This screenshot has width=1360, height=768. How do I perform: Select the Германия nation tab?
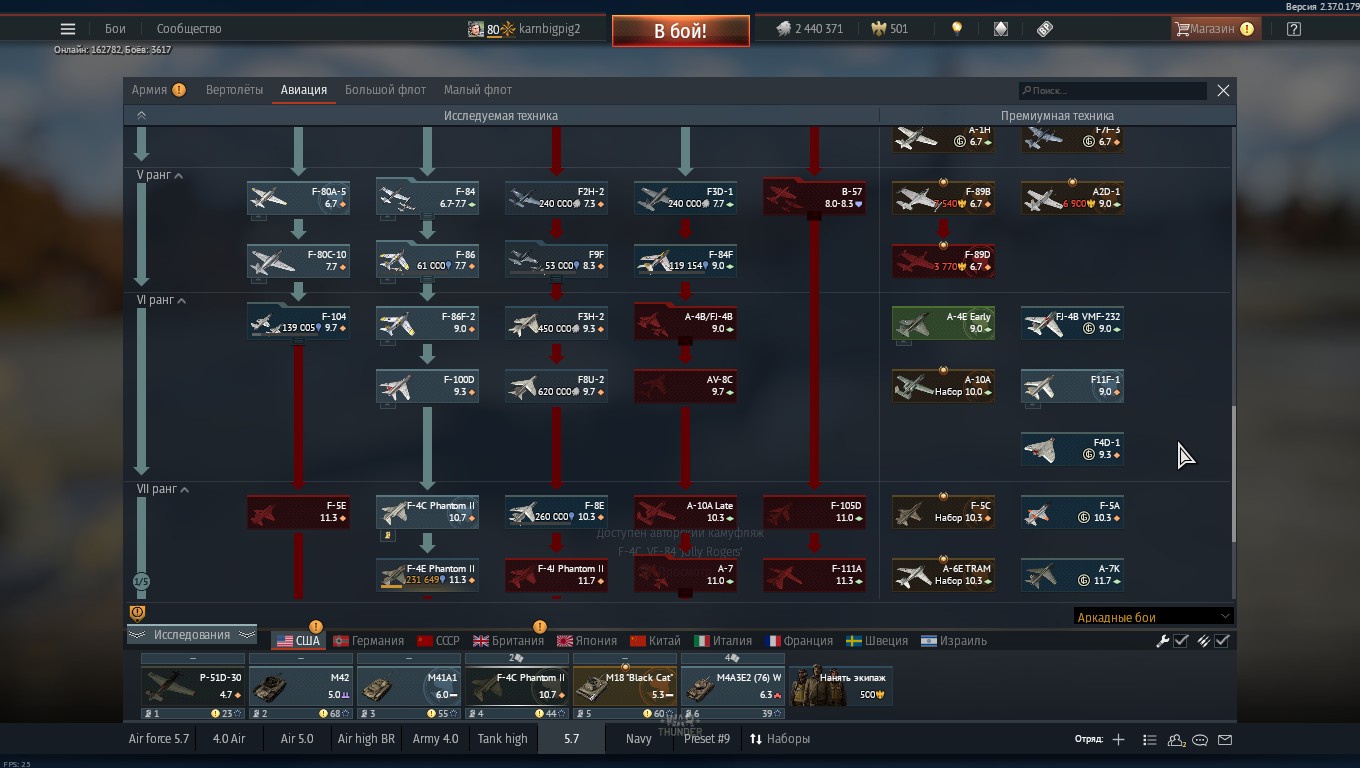[368, 641]
